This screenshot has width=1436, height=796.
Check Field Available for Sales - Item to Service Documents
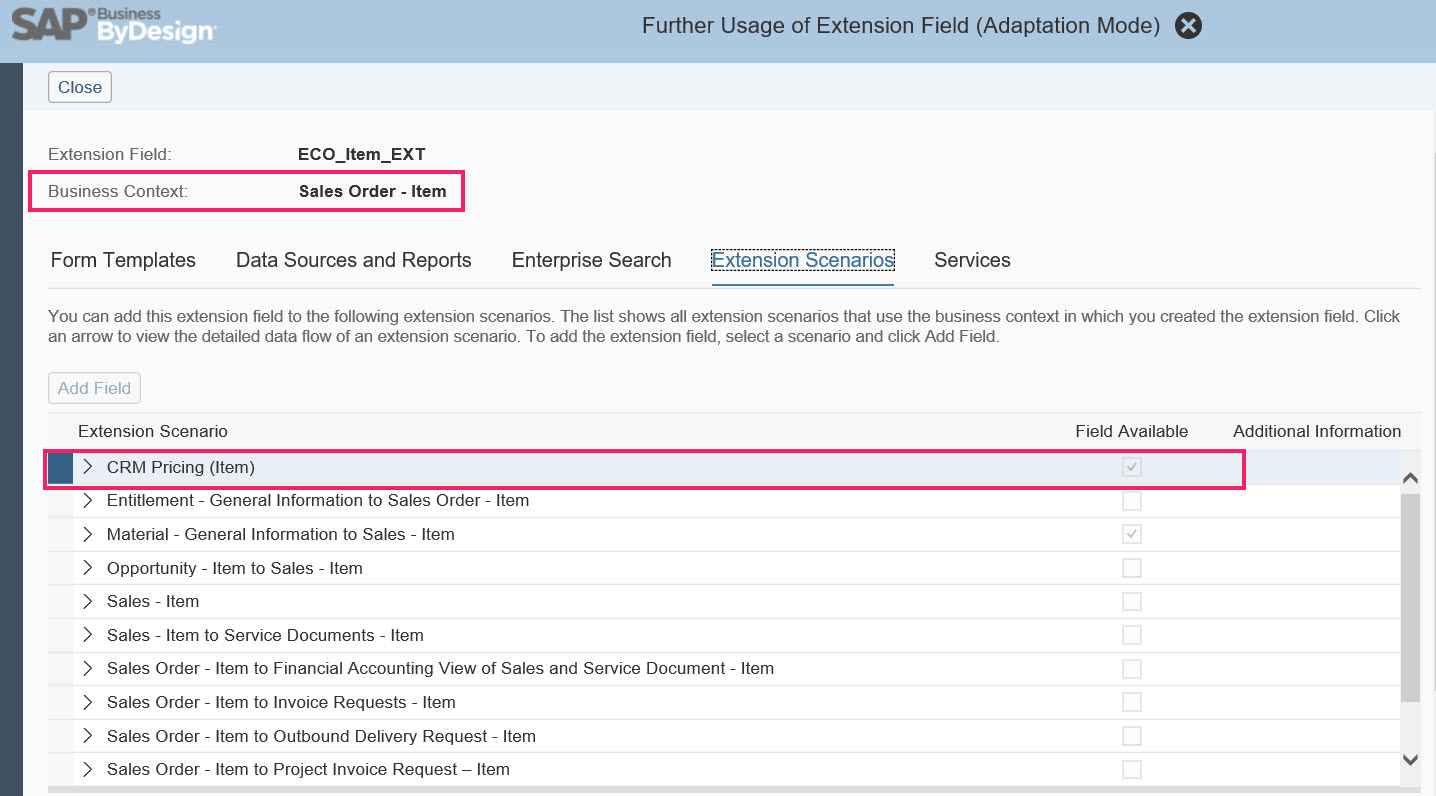(x=1132, y=635)
